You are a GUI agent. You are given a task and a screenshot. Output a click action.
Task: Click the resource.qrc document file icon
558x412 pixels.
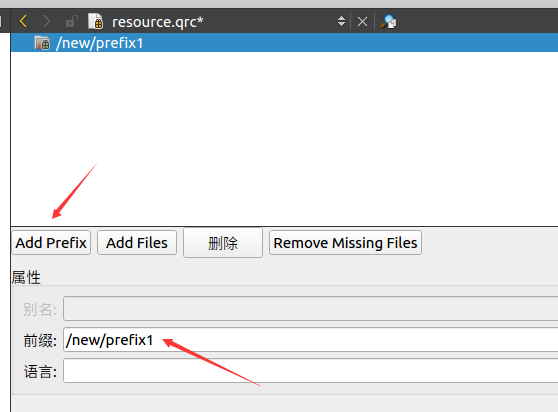point(96,21)
